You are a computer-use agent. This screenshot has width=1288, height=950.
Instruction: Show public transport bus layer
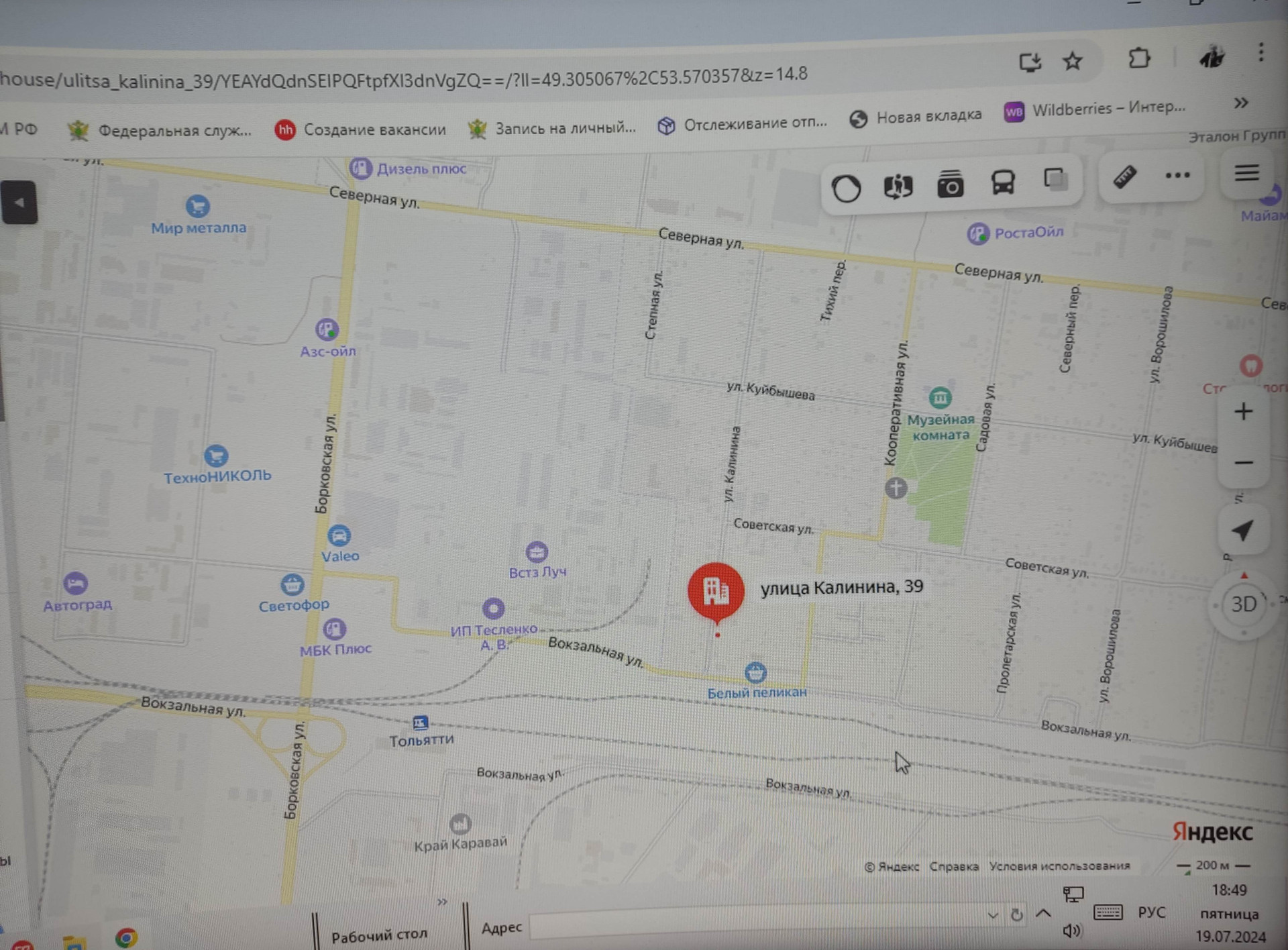point(1003,182)
